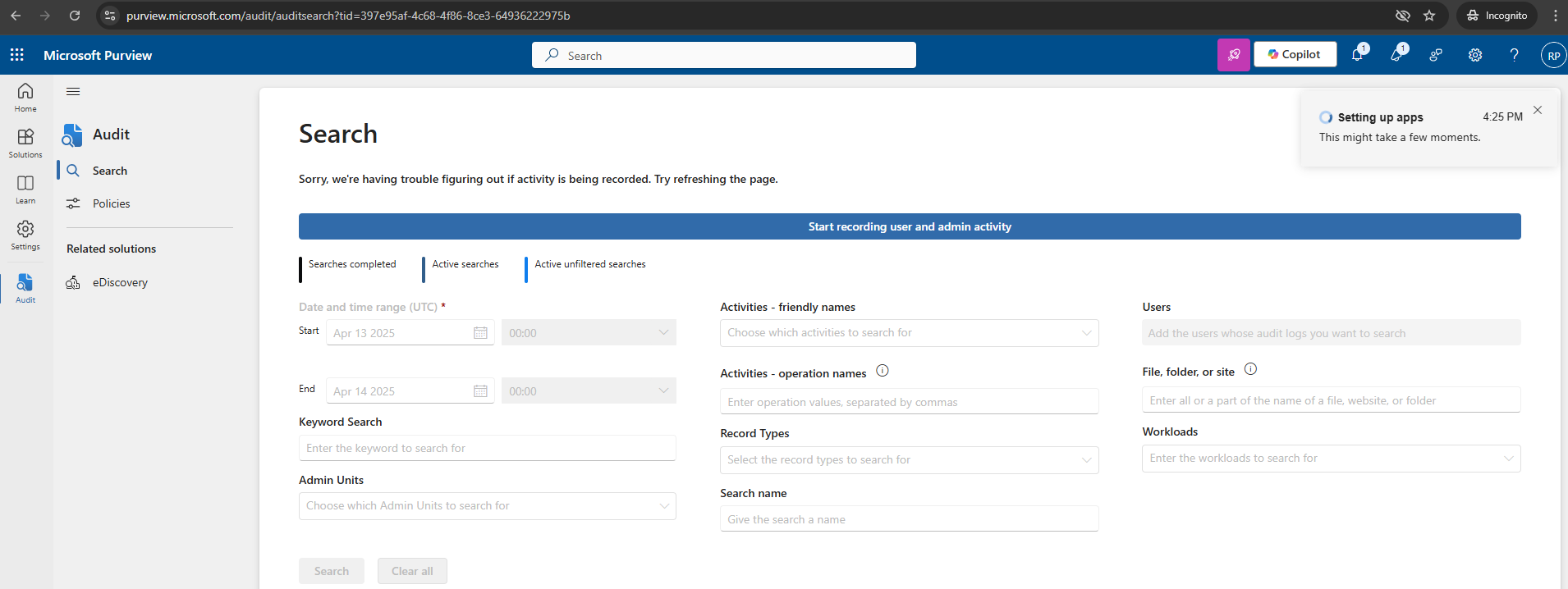Open Solutions in the left rail
Image resolution: width=1568 pixels, height=589 pixels.
[25, 143]
